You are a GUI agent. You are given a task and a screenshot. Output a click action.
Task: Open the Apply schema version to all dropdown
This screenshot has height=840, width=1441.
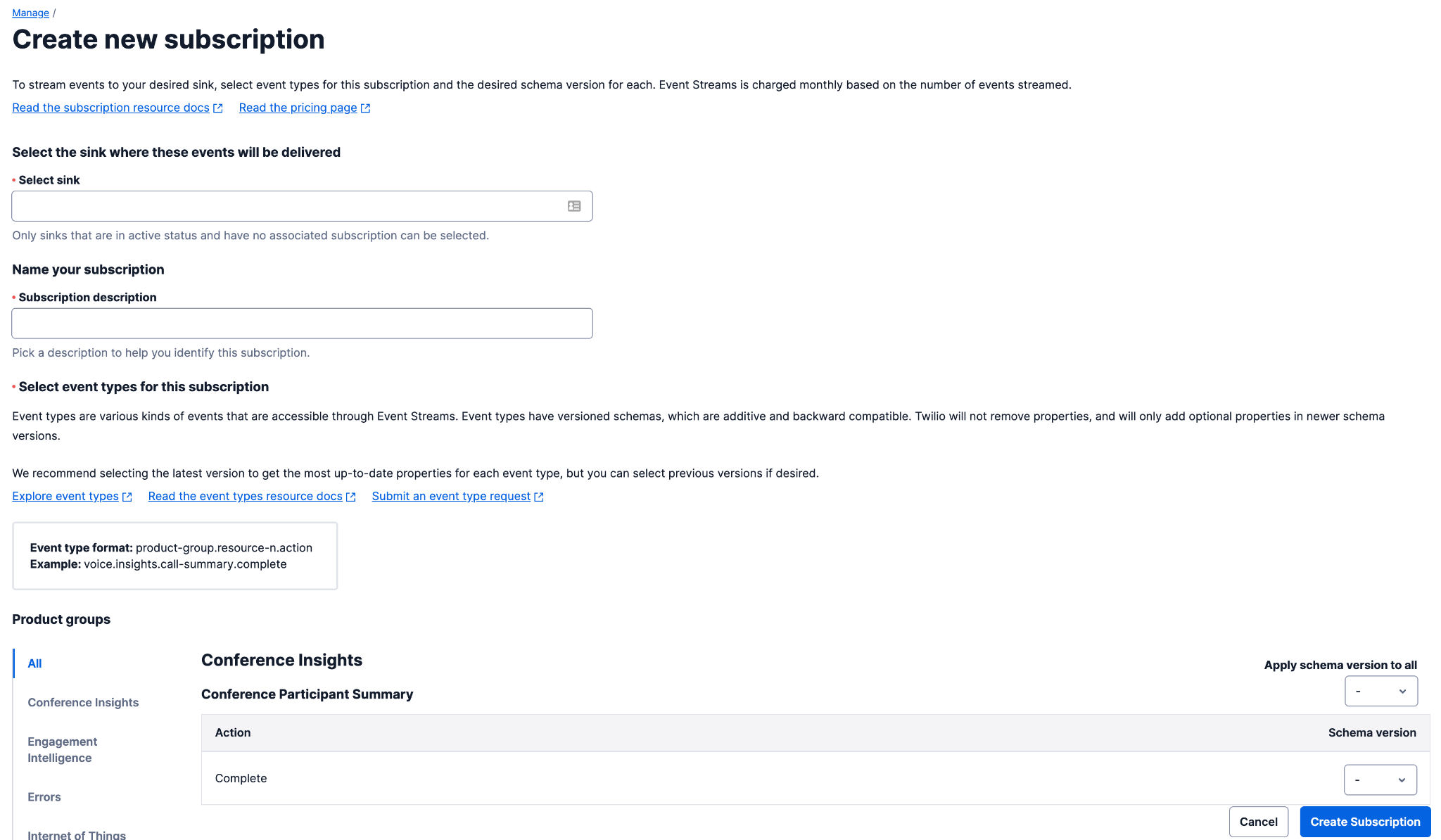[x=1380, y=691]
